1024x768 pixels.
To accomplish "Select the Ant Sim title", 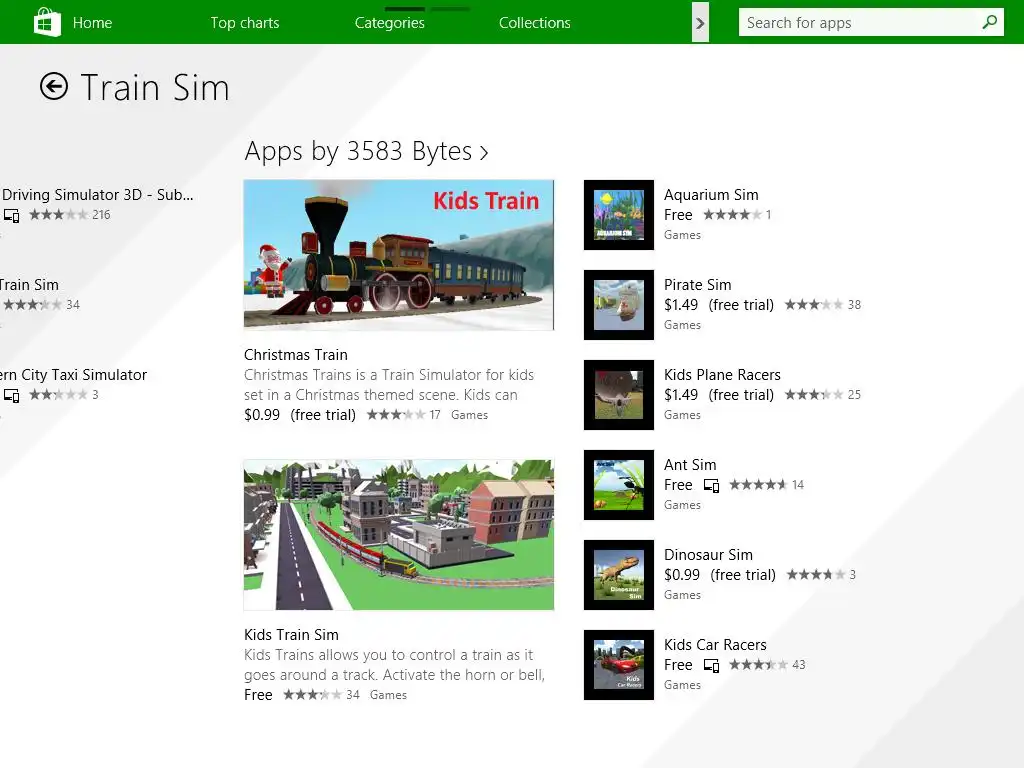I will pyautogui.click(x=690, y=465).
